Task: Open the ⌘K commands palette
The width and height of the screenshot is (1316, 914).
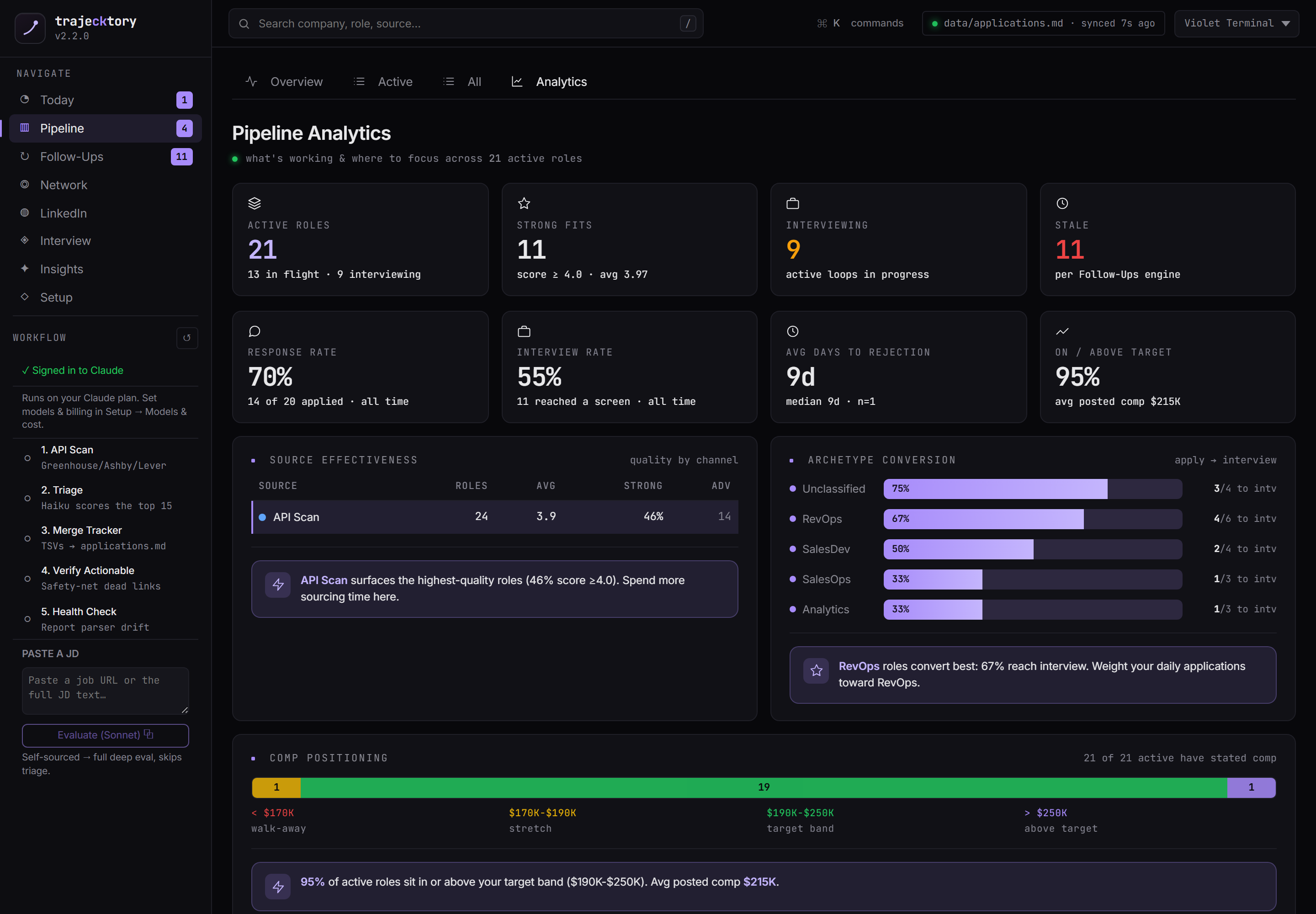Action: pos(860,23)
